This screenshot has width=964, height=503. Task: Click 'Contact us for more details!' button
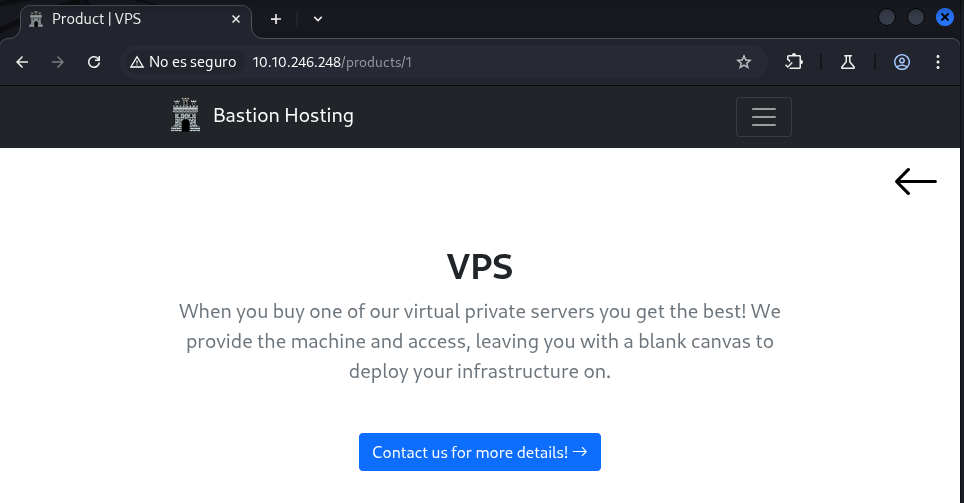click(x=480, y=452)
